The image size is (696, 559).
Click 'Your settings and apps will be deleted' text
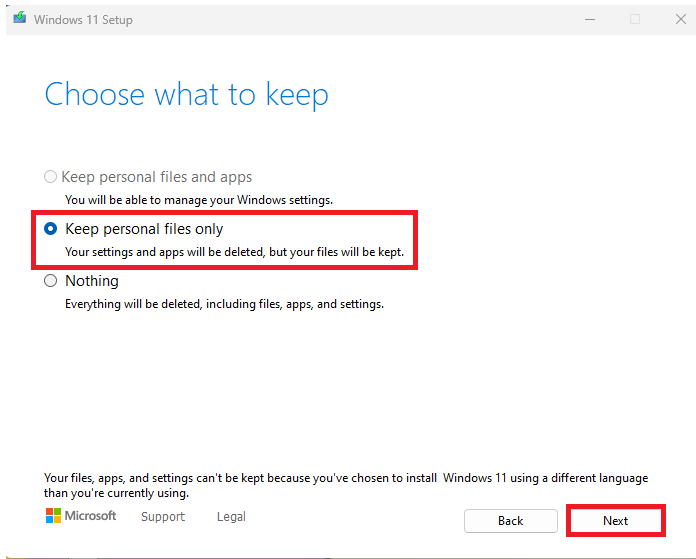(x=234, y=252)
